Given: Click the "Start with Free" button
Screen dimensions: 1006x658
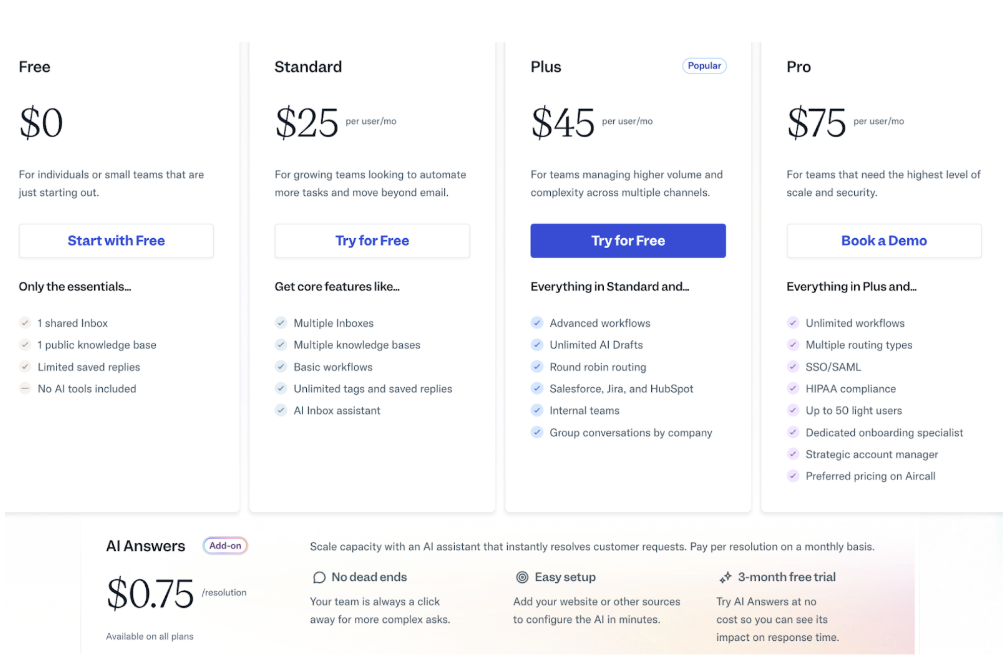Looking at the screenshot, I should click(116, 240).
